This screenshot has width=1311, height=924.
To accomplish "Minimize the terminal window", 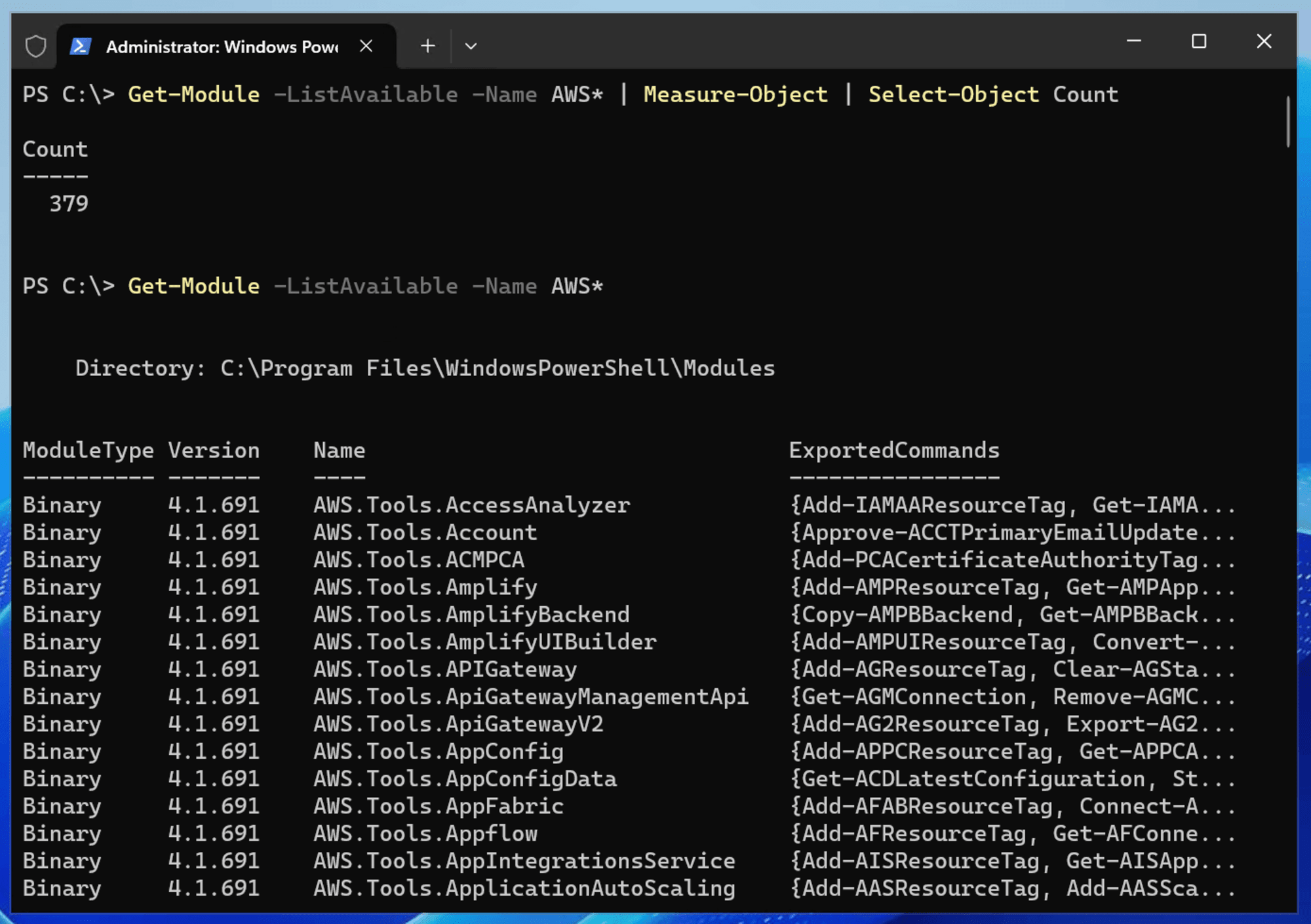I will (1134, 41).
